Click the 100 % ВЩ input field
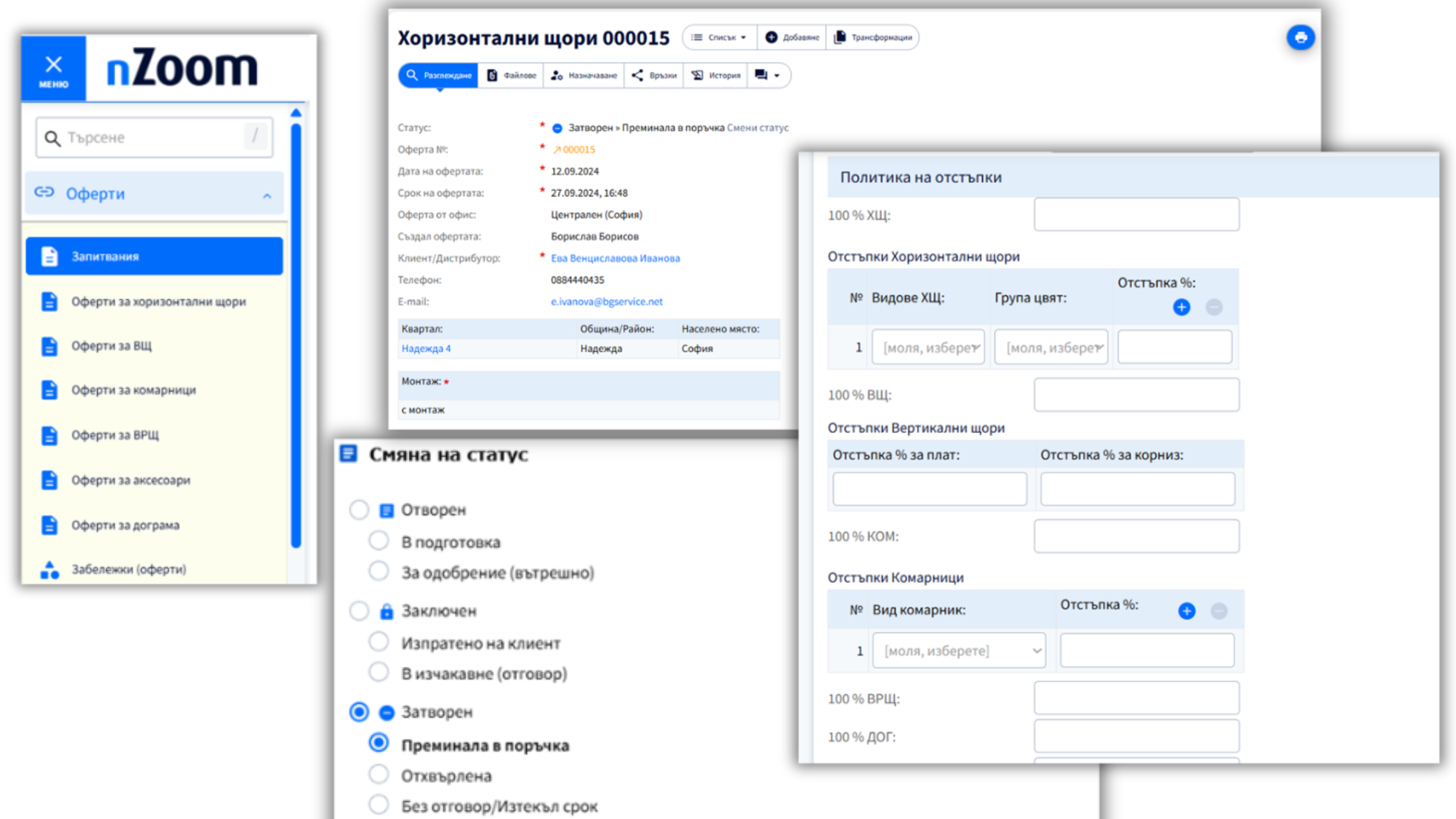The width and height of the screenshot is (1456, 819). point(1137,395)
